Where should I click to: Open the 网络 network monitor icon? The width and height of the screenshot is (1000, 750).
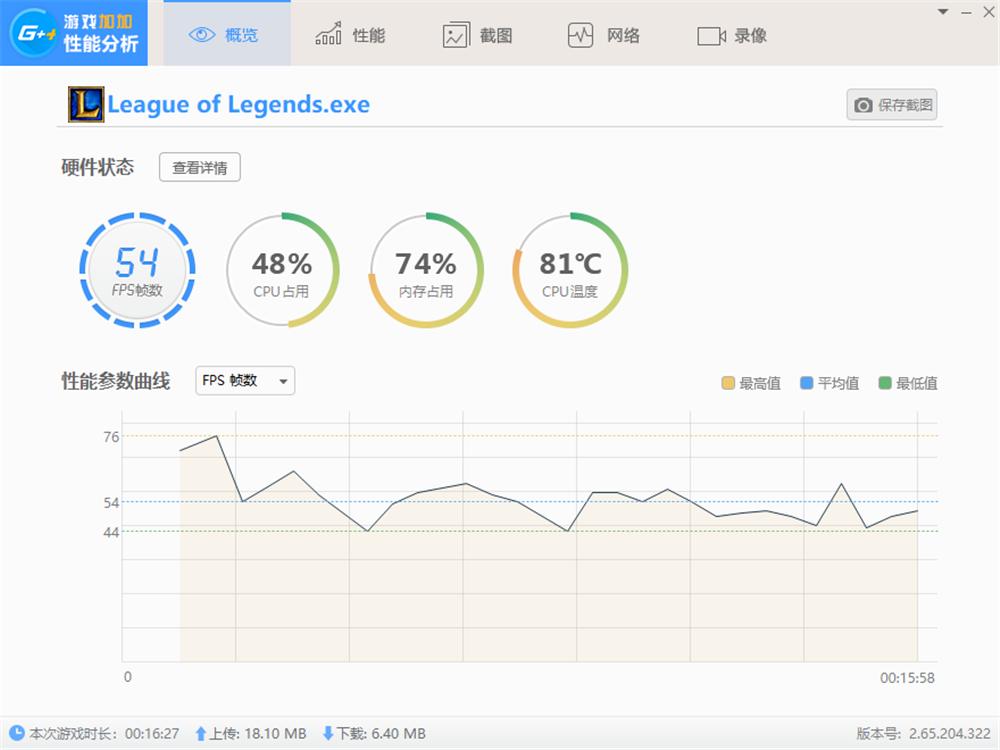pos(580,33)
